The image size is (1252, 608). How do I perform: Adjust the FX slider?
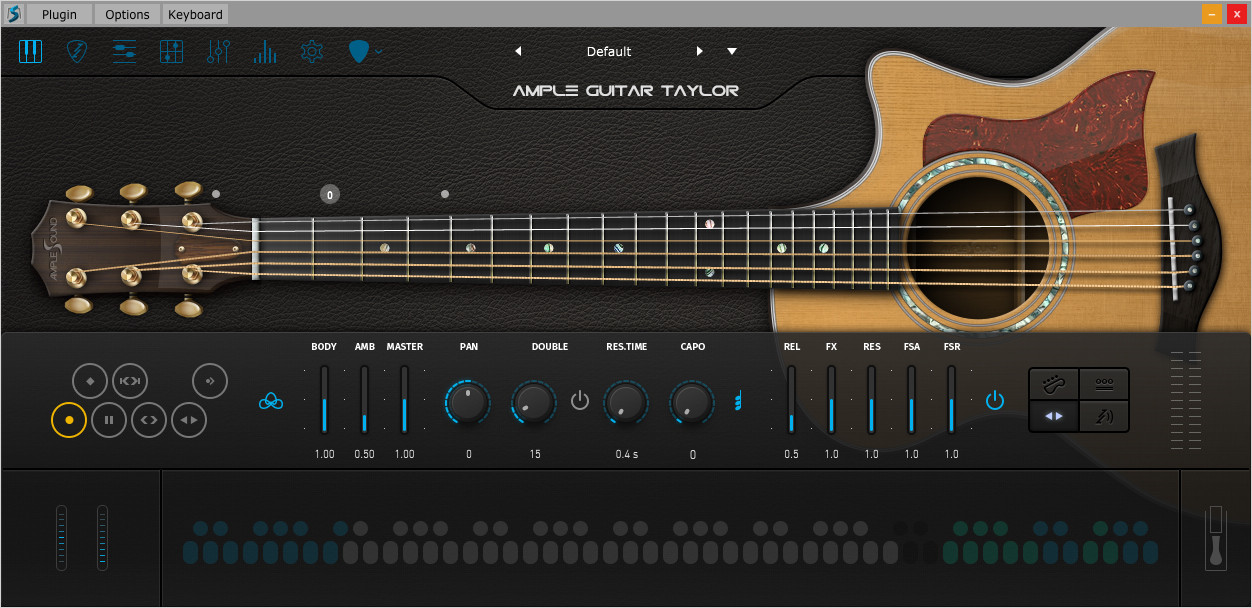[831, 399]
